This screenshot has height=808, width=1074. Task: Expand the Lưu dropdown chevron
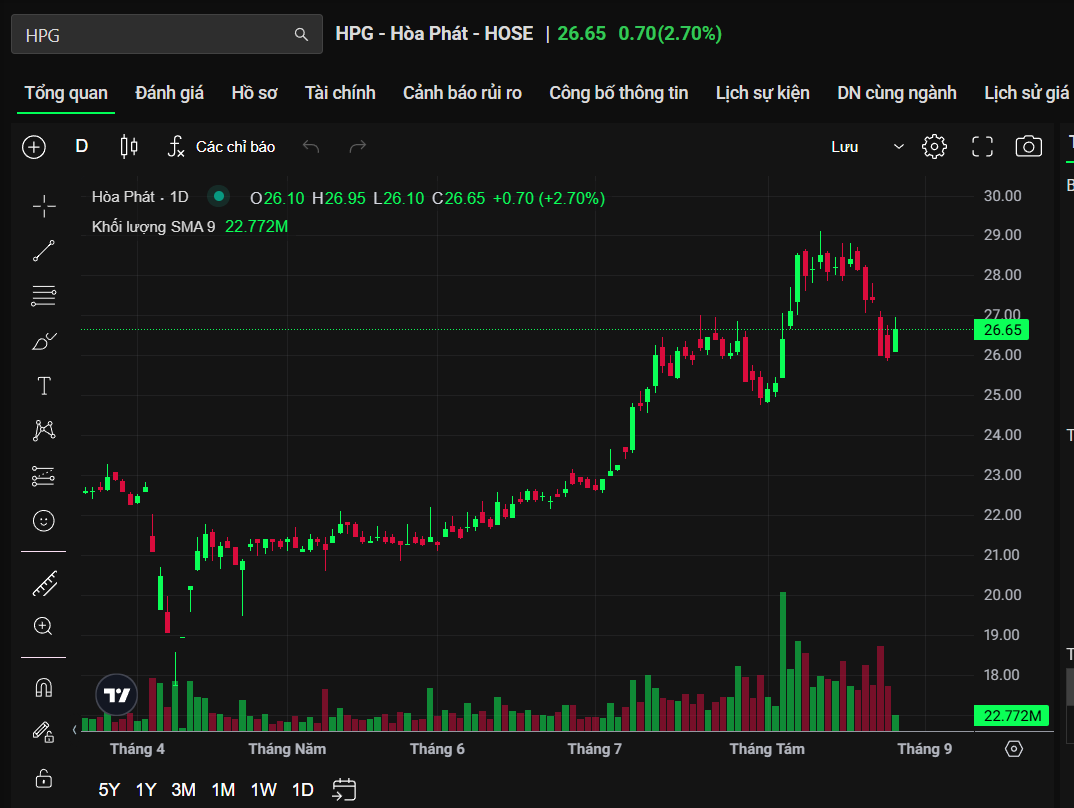pos(899,147)
